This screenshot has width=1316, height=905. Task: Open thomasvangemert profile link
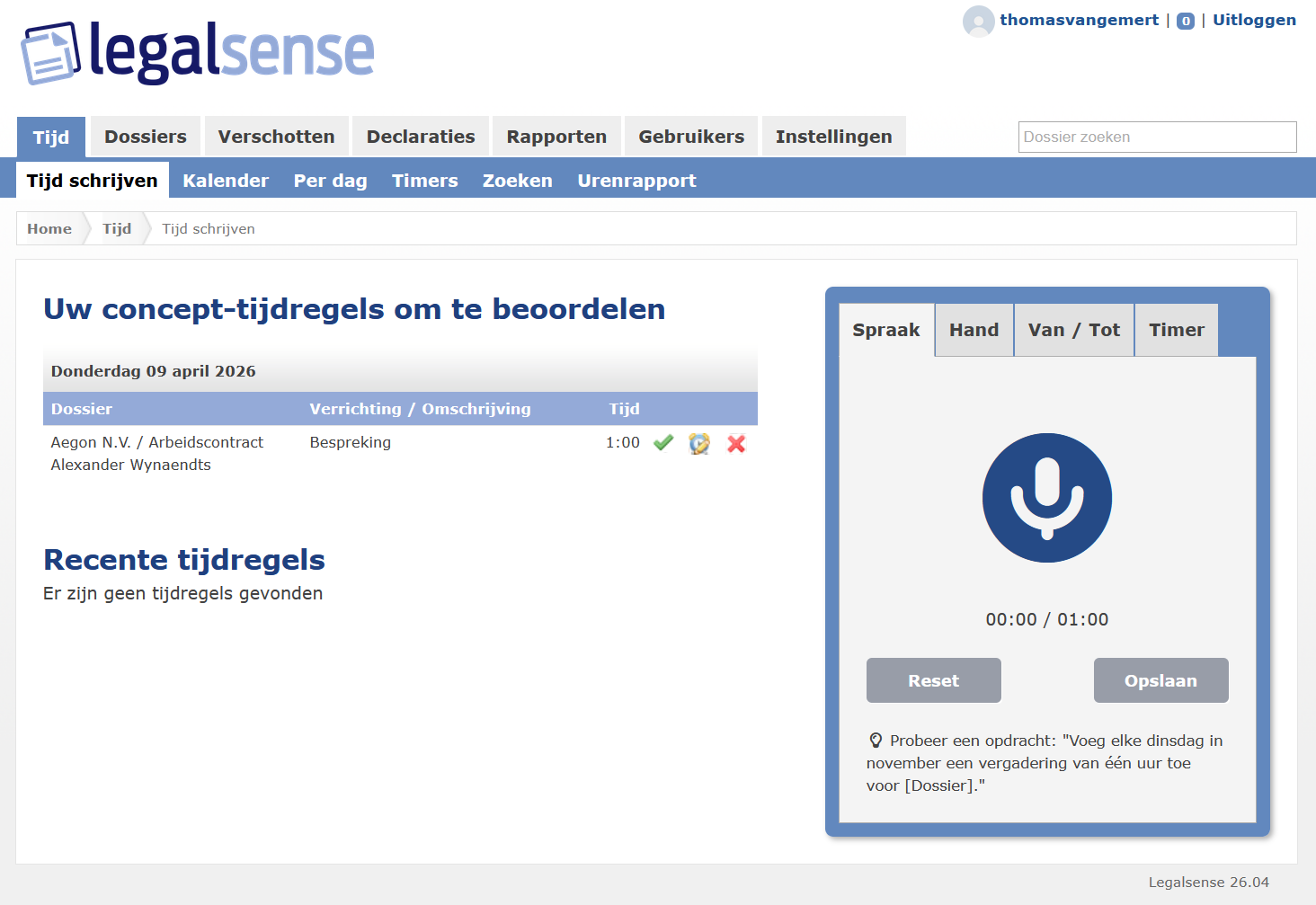coord(1079,20)
